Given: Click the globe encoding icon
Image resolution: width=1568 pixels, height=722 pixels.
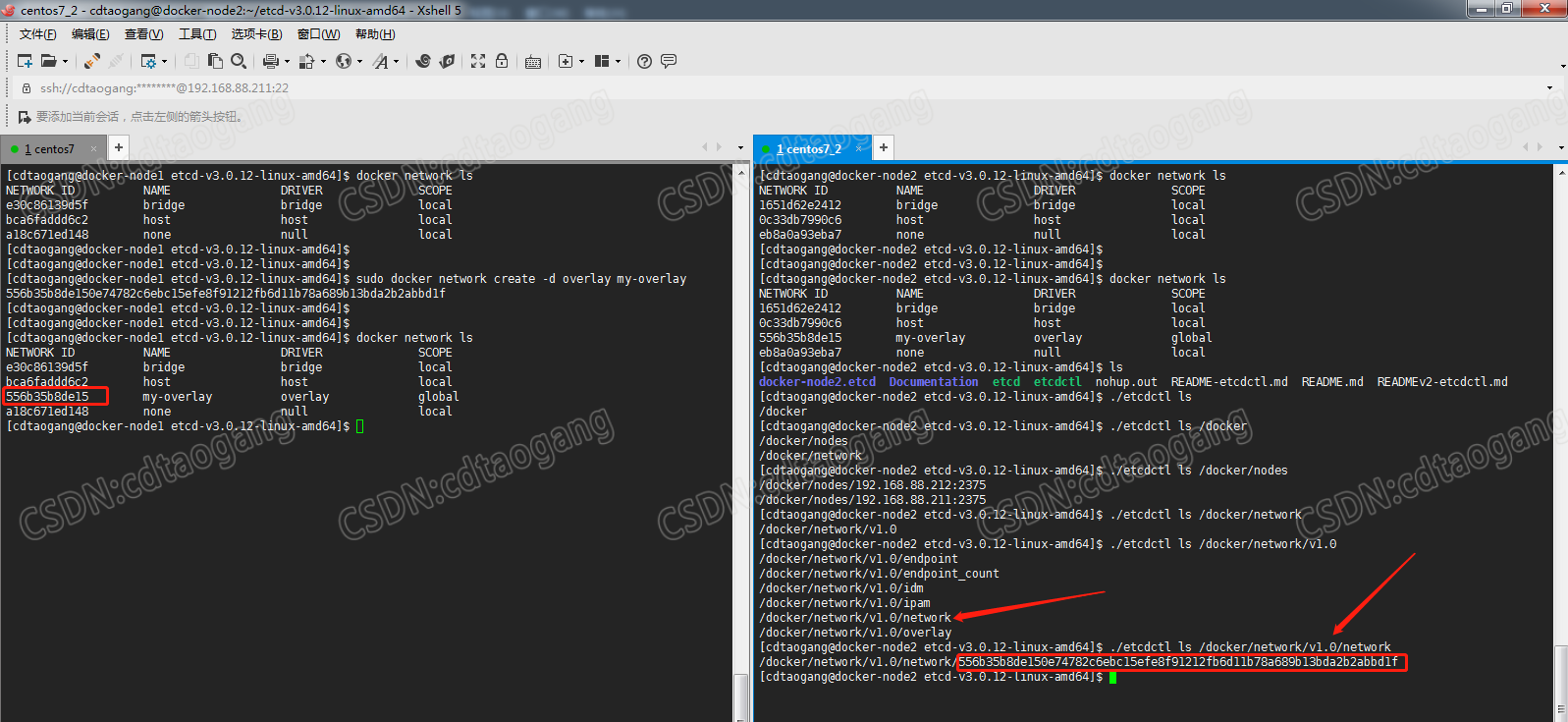Looking at the screenshot, I should click(x=343, y=61).
